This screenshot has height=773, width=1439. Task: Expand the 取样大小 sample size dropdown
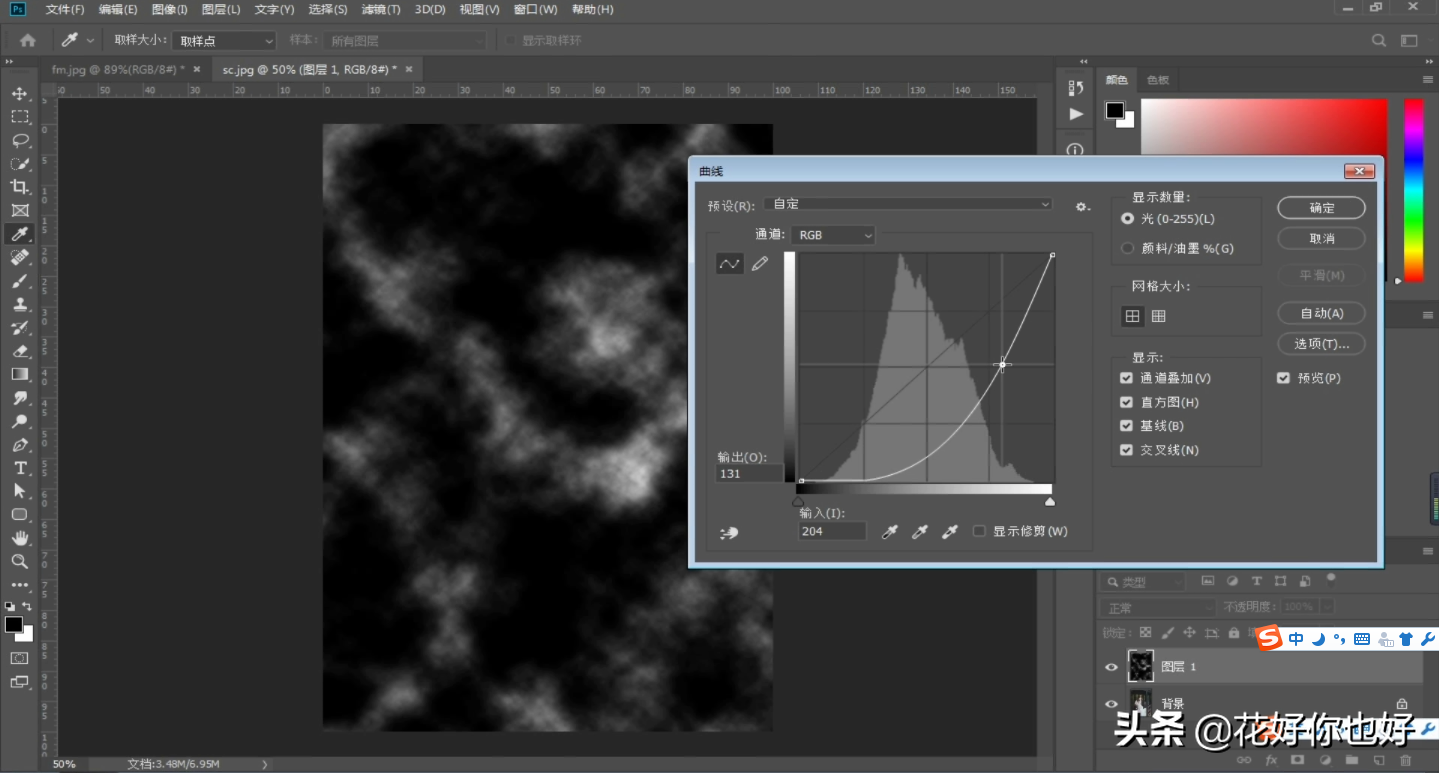pyautogui.click(x=223, y=41)
